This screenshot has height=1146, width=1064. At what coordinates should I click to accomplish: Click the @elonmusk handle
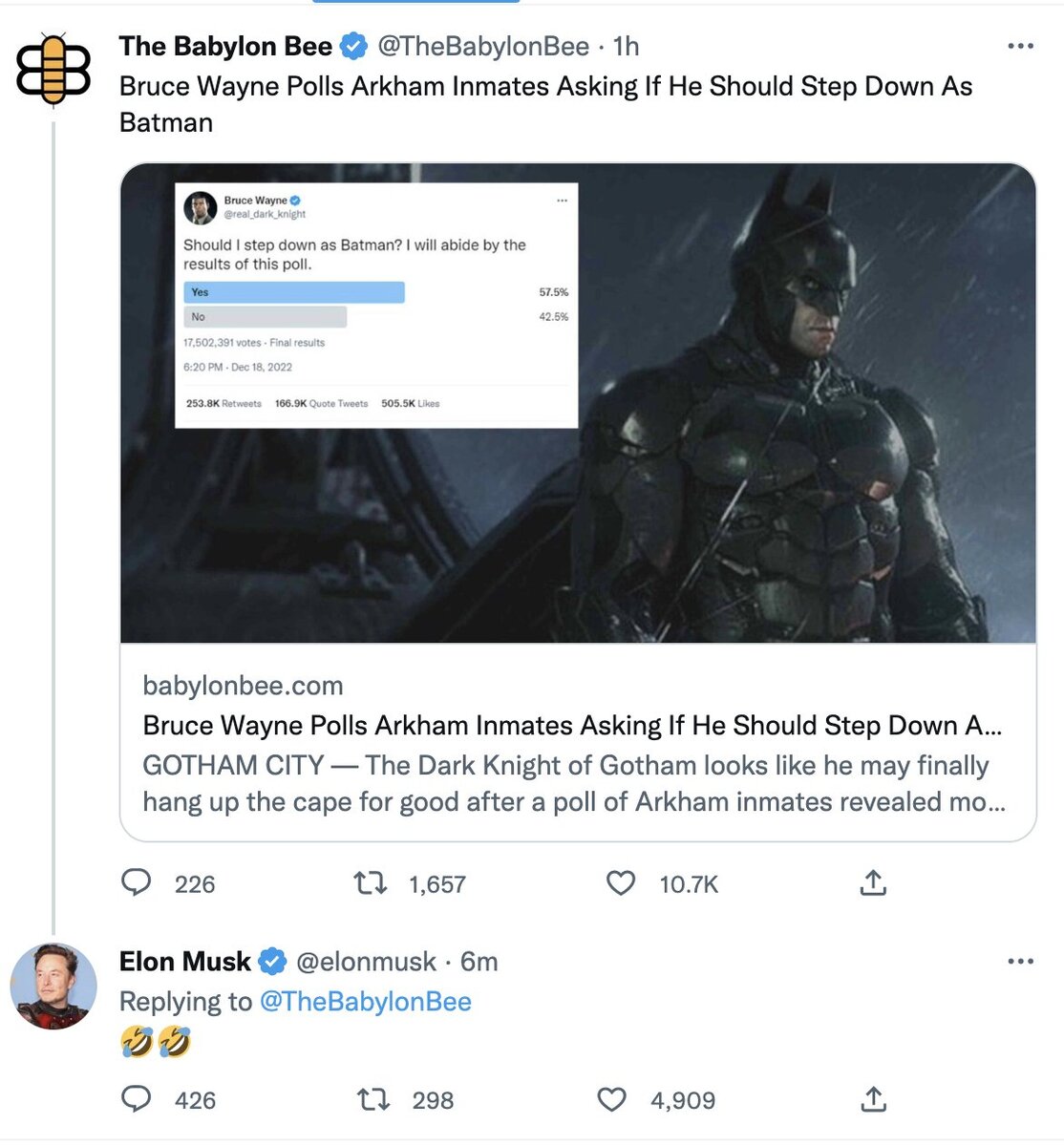click(366, 961)
